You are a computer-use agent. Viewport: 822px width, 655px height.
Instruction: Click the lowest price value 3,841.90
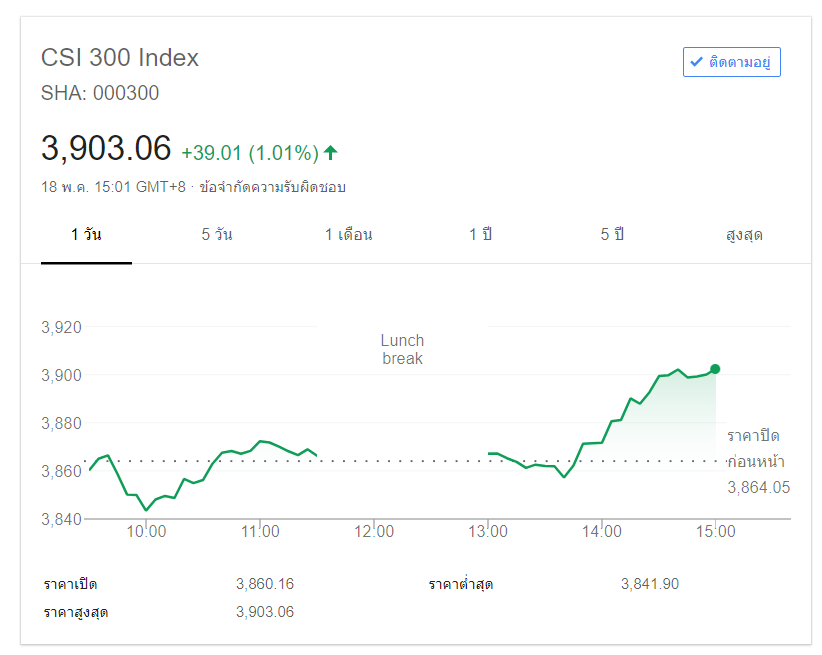[x=650, y=584]
